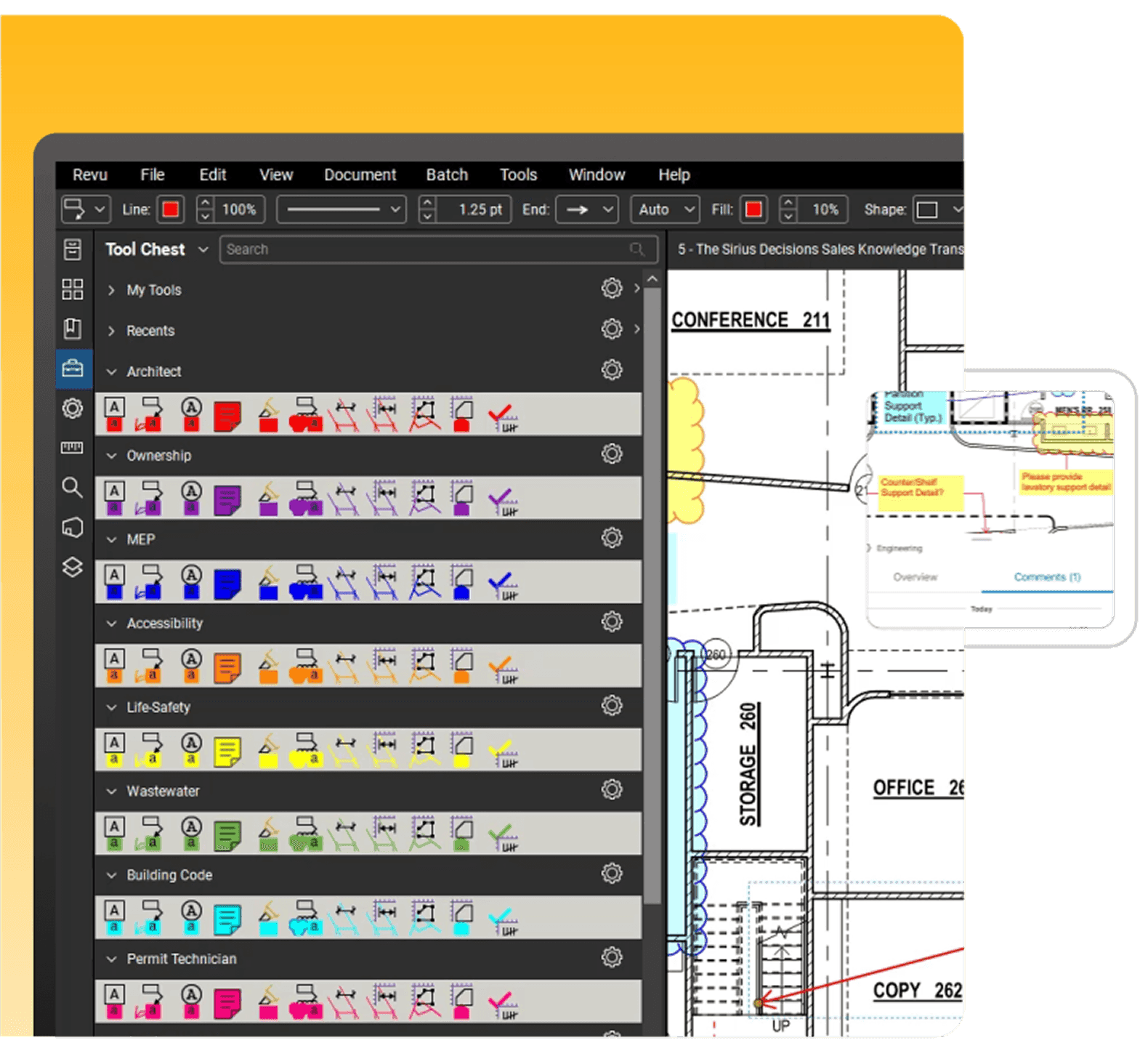This screenshot has height=1051, width=1148.
Task: Open the Life-Safety tool set settings gear
Action: [x=612, y=706]
